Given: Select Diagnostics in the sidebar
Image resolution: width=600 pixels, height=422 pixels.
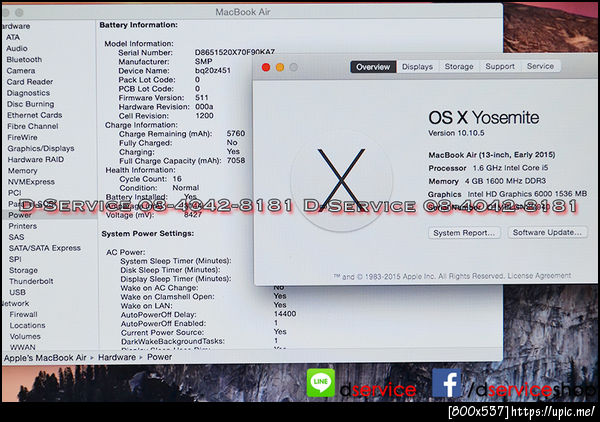Looking at the screenshot, I should point(28,93).
